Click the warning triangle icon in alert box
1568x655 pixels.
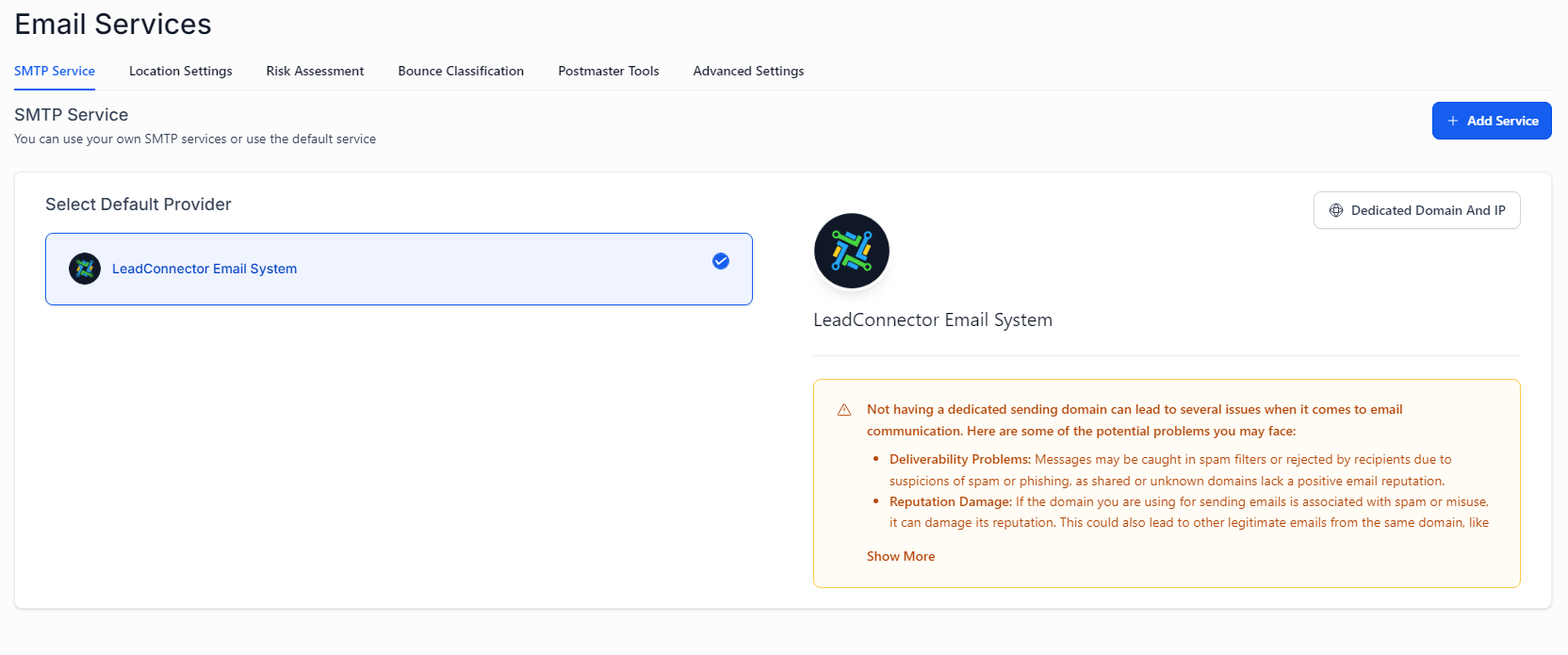point(844,410)
